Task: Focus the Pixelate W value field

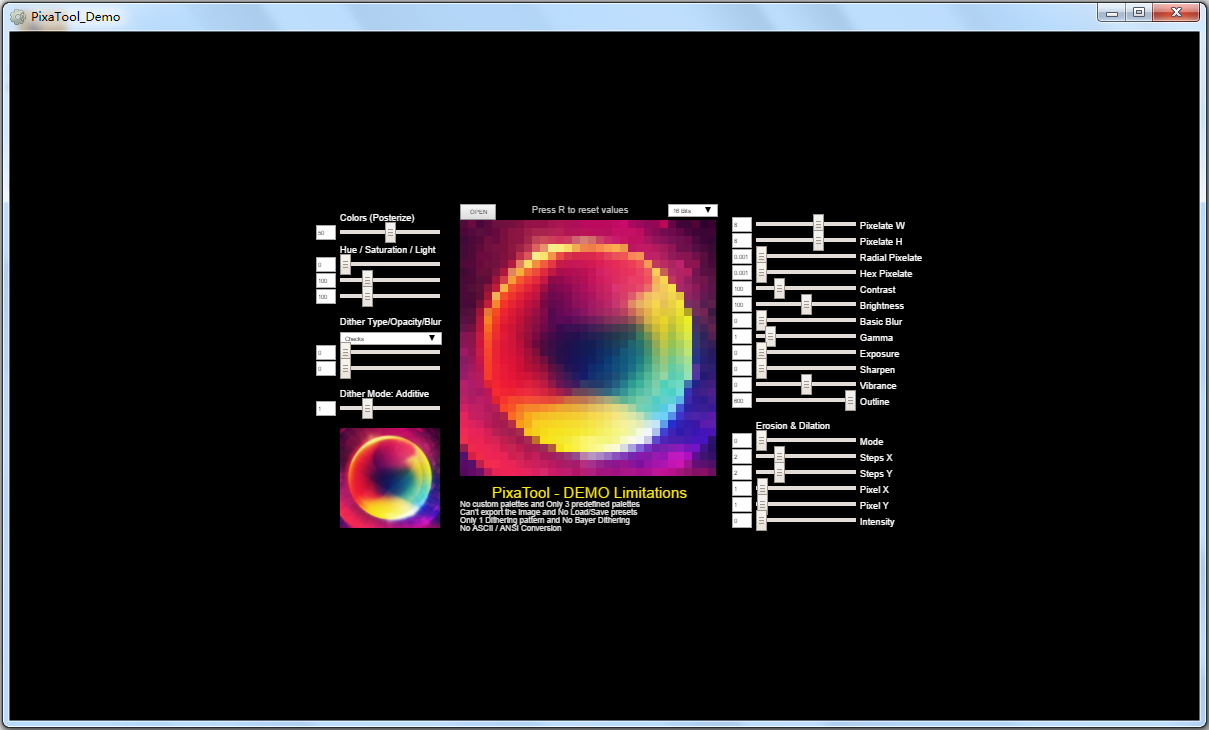Action: [x=742, y=225]
